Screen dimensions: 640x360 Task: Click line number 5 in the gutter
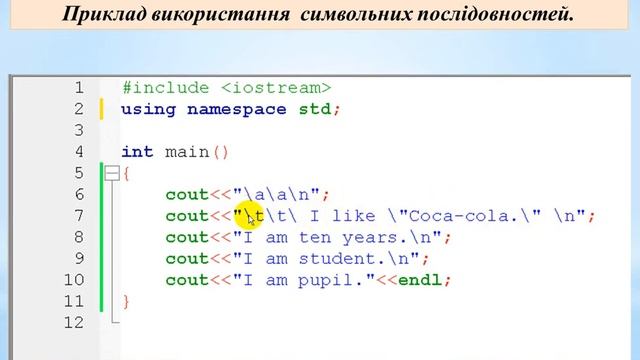pos(79,173)
